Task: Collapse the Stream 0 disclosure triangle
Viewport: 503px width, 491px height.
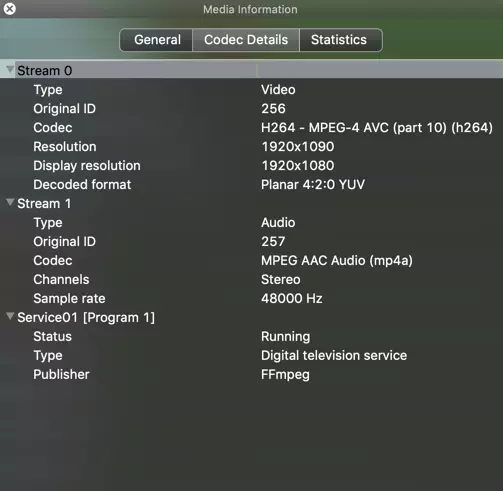Action: [x=10, y=70]
